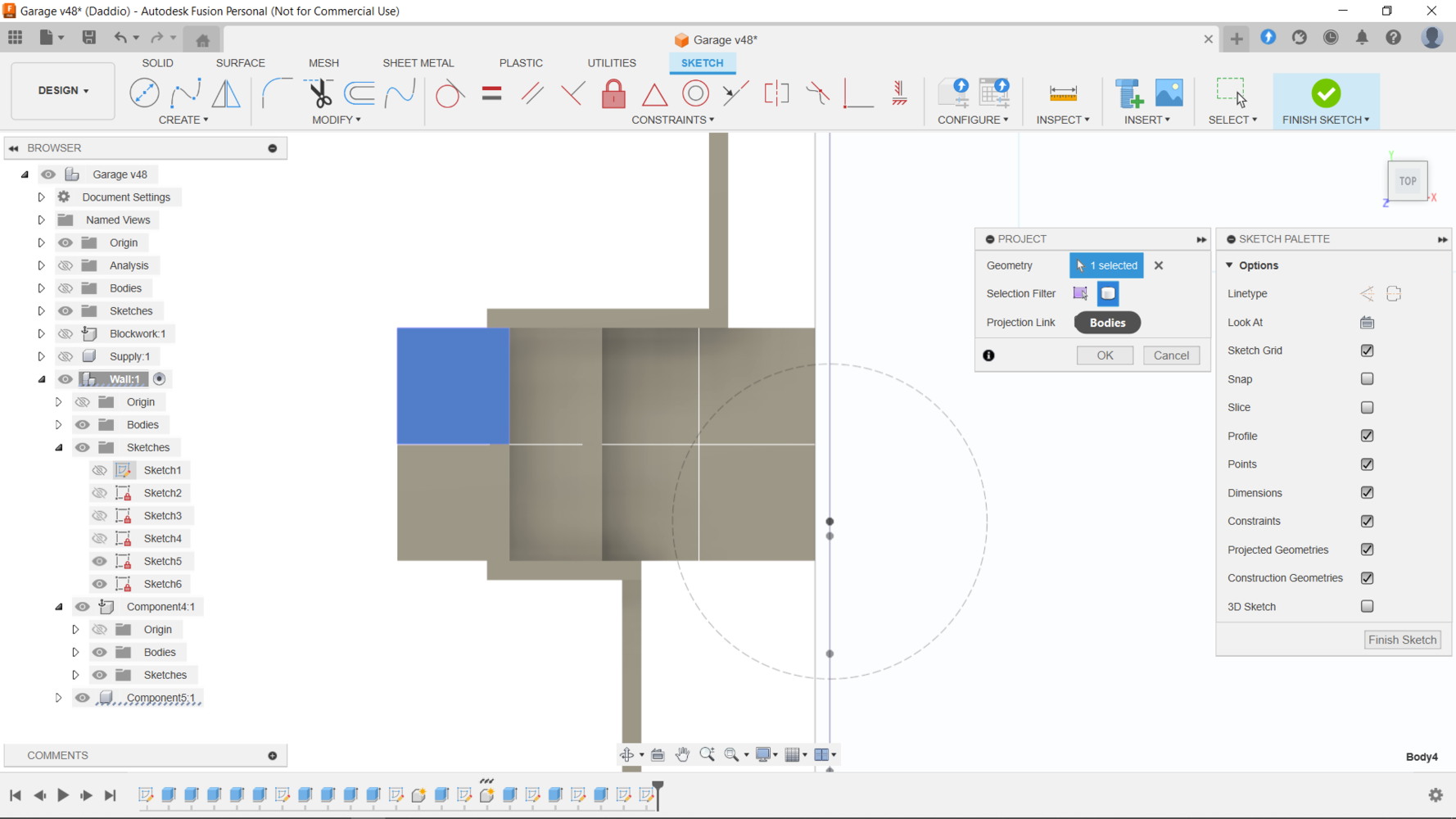
Task: Click the Mirror tool icon
Action: [226, 93]
